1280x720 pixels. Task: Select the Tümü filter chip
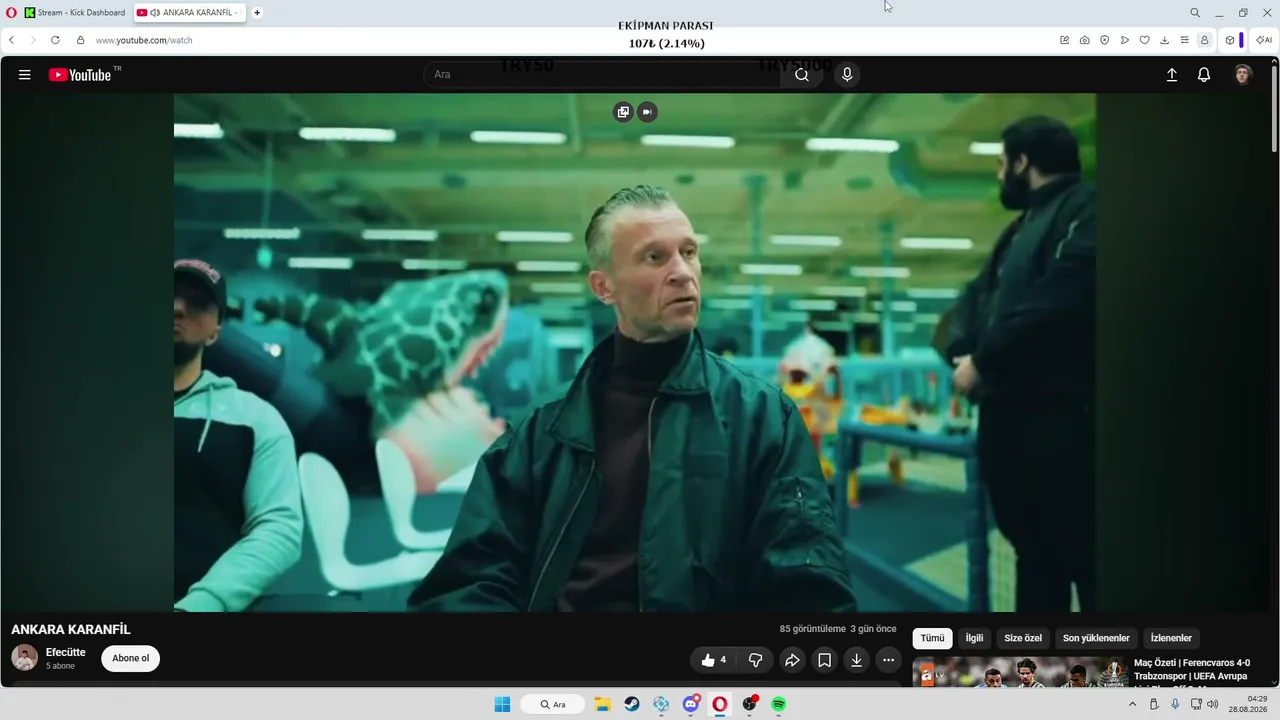[932, 638]
